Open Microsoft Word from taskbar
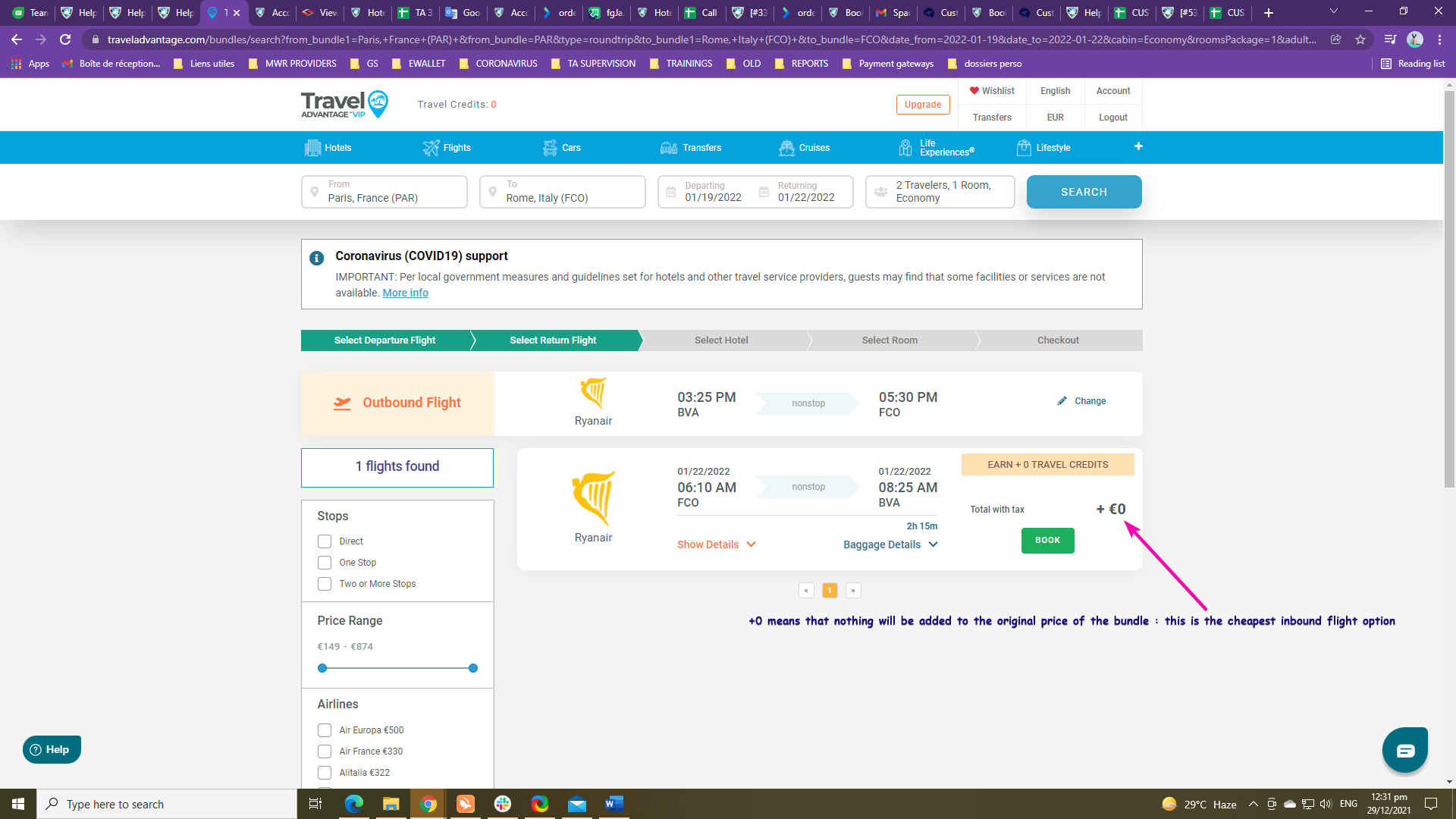This screenshot has width=1456, height=819. (x=613, y=804)
